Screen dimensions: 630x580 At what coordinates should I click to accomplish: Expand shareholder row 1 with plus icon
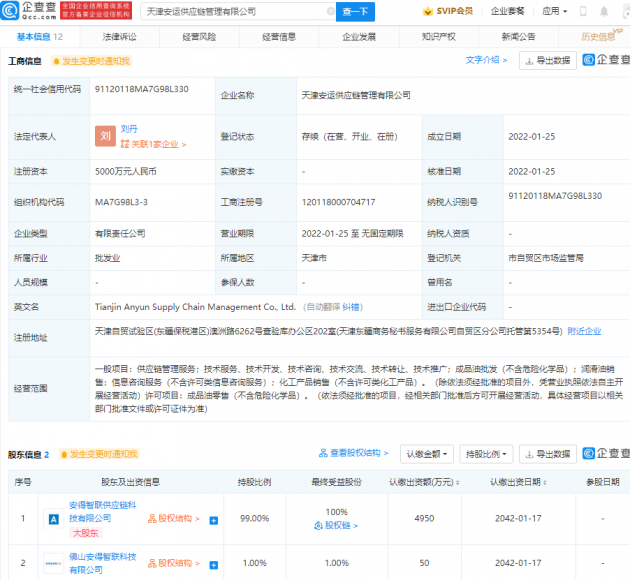[214, 521]
